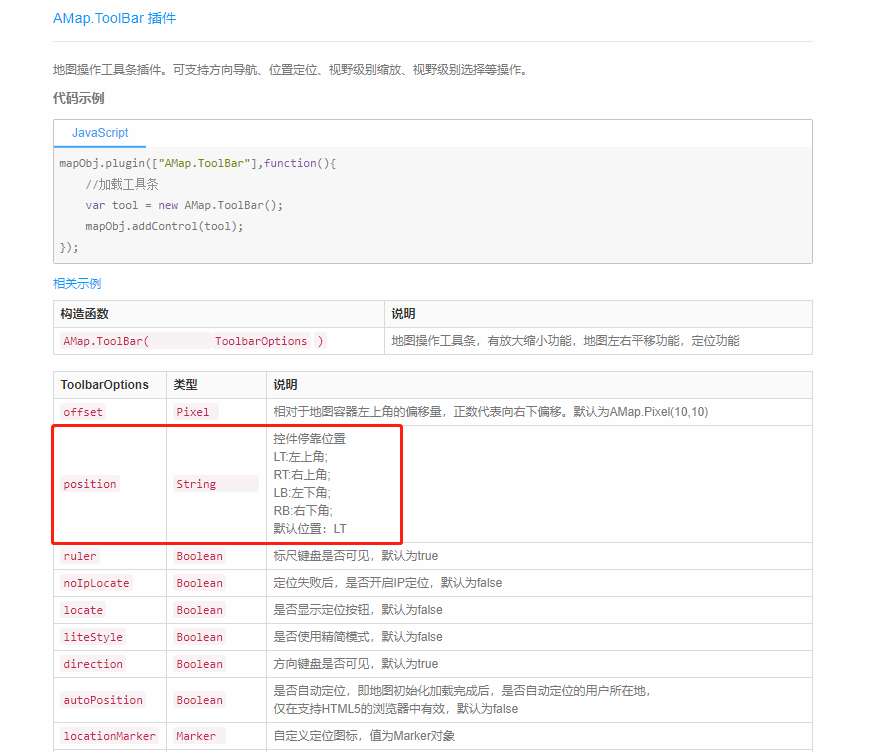Screen dimensions: 871x752
Task: Click the highlighted position property
Action: pos(90,484)
